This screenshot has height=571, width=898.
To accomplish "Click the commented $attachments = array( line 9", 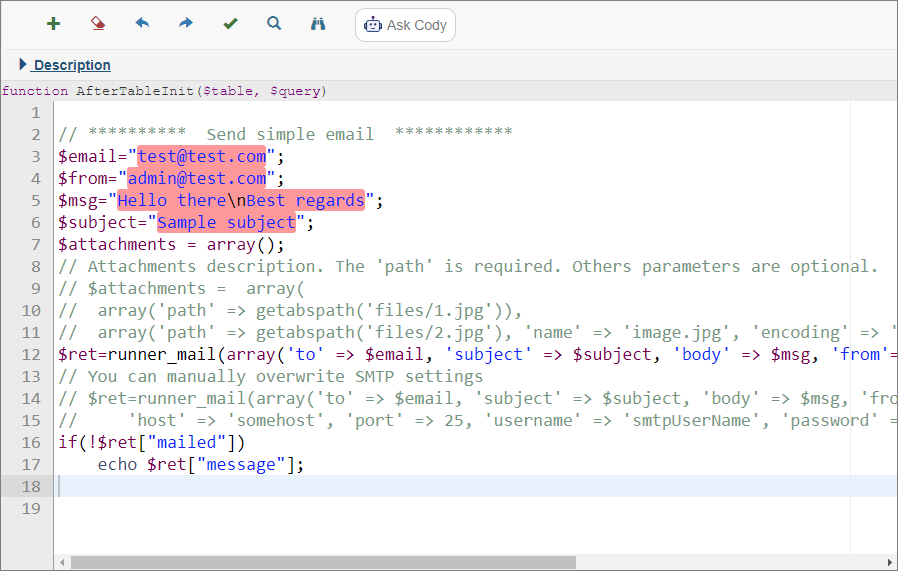I will point(182,289).
